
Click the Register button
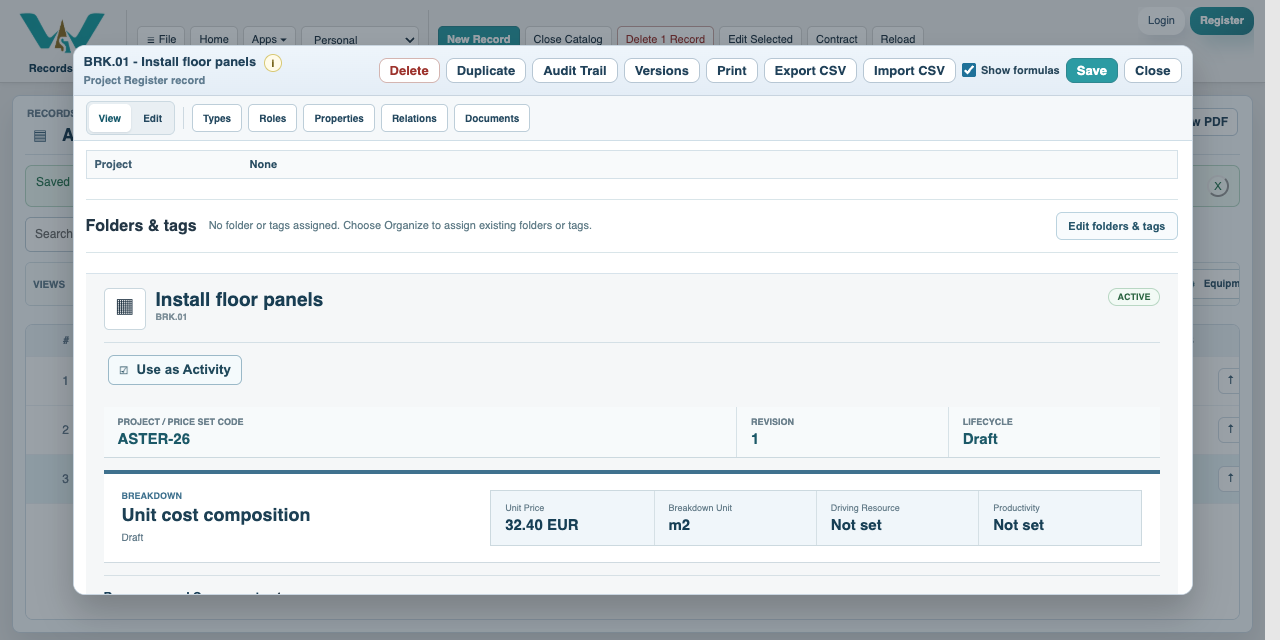[x=1222, y=20]
